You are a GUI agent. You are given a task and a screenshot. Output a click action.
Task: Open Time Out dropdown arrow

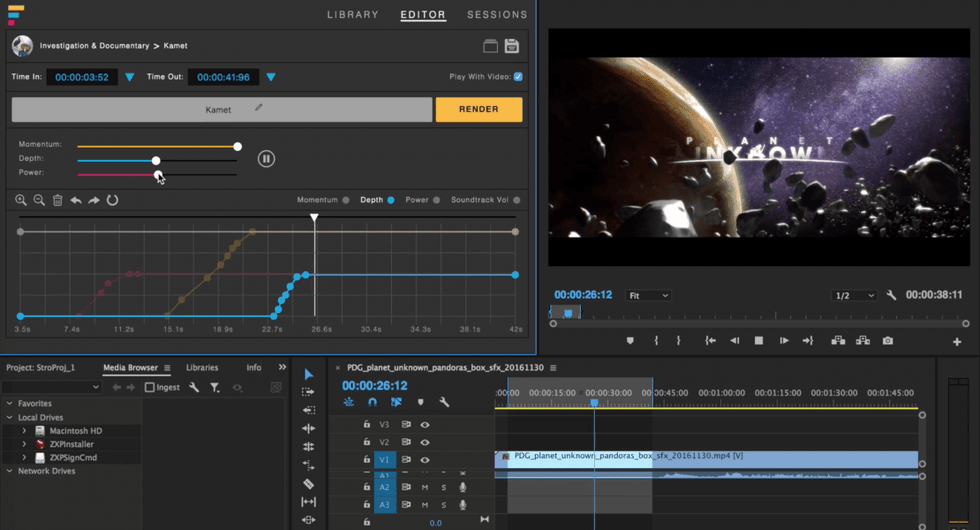tap(271, 77)
